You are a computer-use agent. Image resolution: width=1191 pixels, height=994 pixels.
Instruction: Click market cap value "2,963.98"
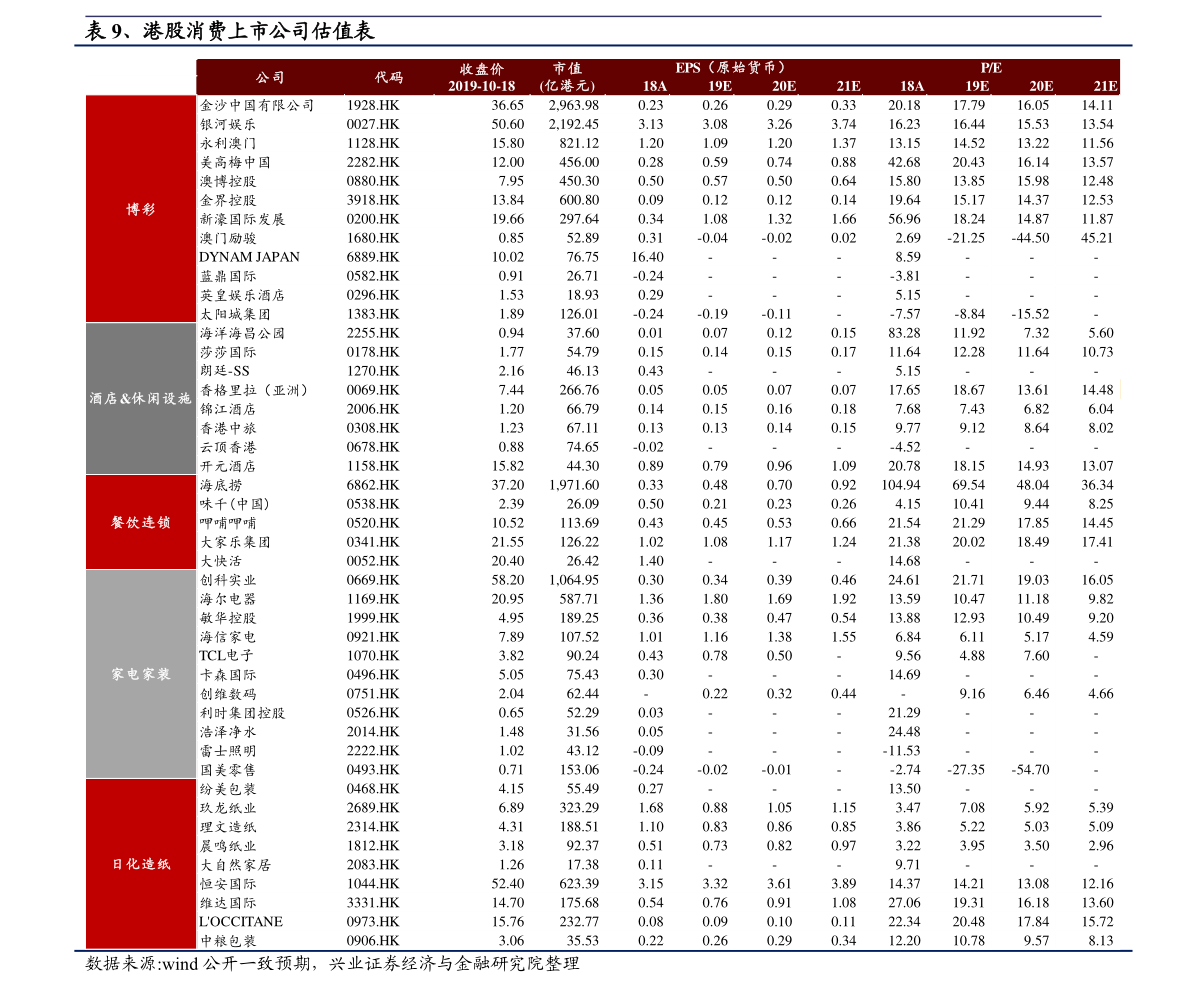coord(573,106)
